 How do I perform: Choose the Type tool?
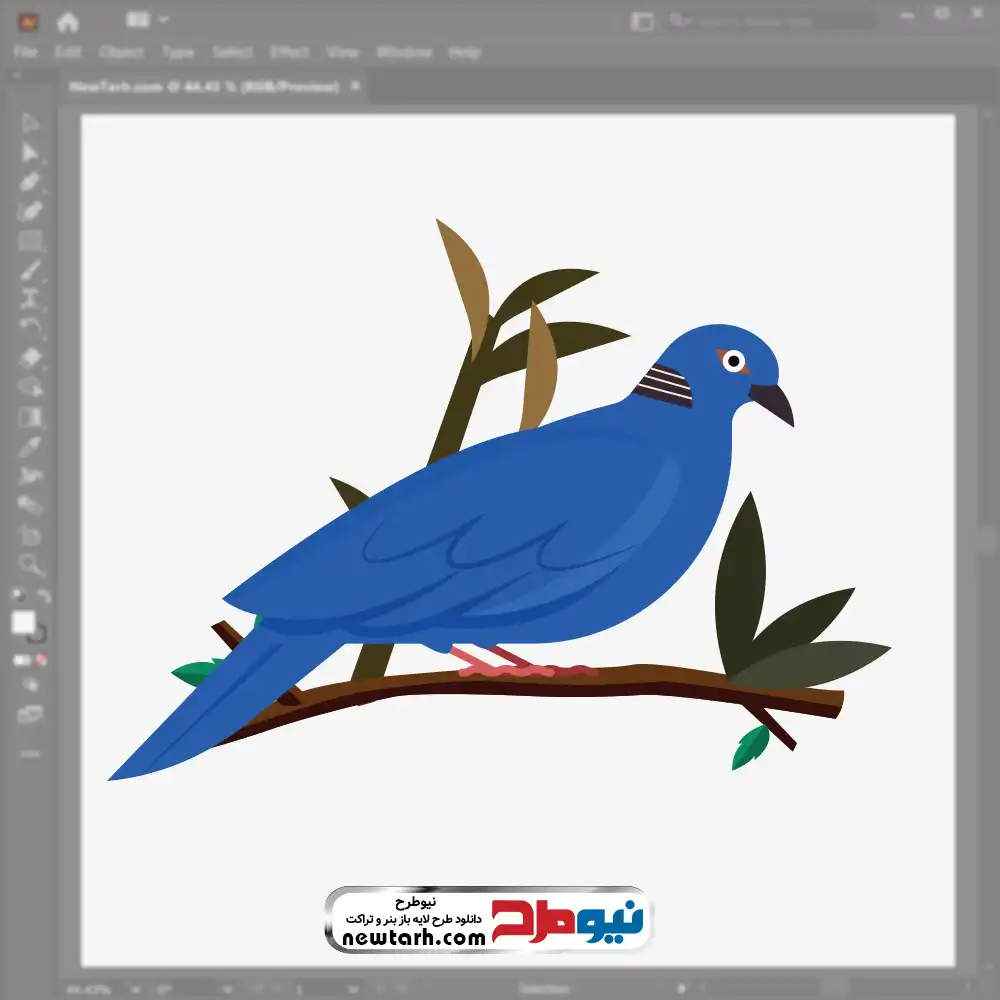[x=30, y=298]
